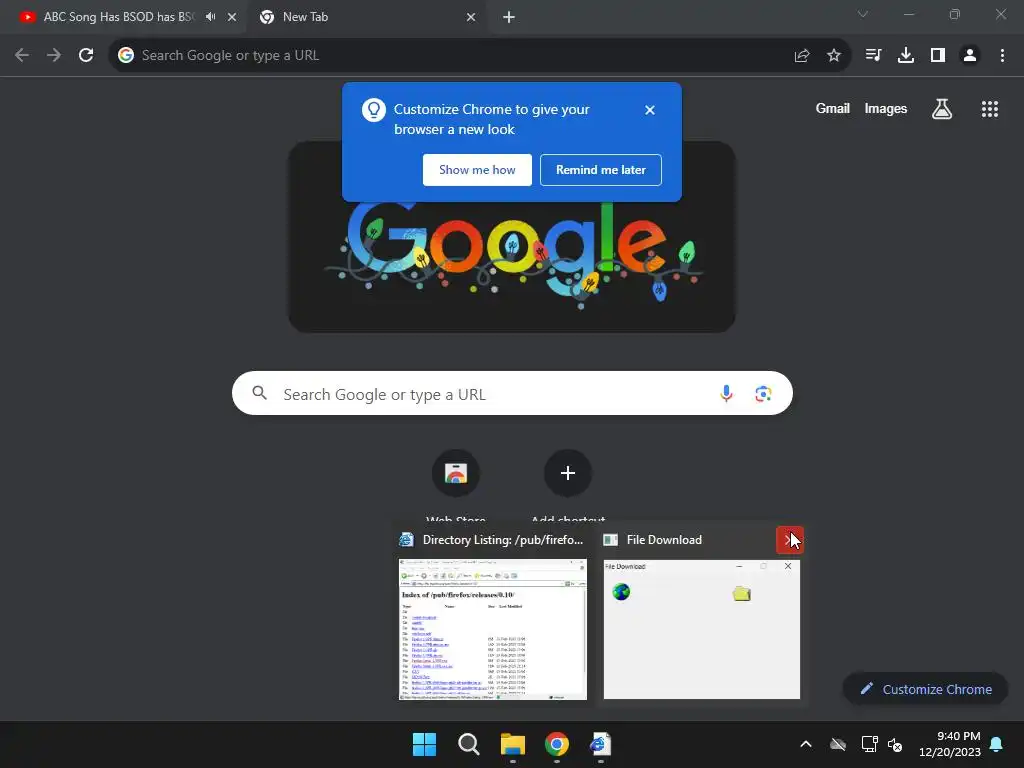Click the muted volume tray icon
The height and width of the screenshot is (768, 1024).
(895, 744)
